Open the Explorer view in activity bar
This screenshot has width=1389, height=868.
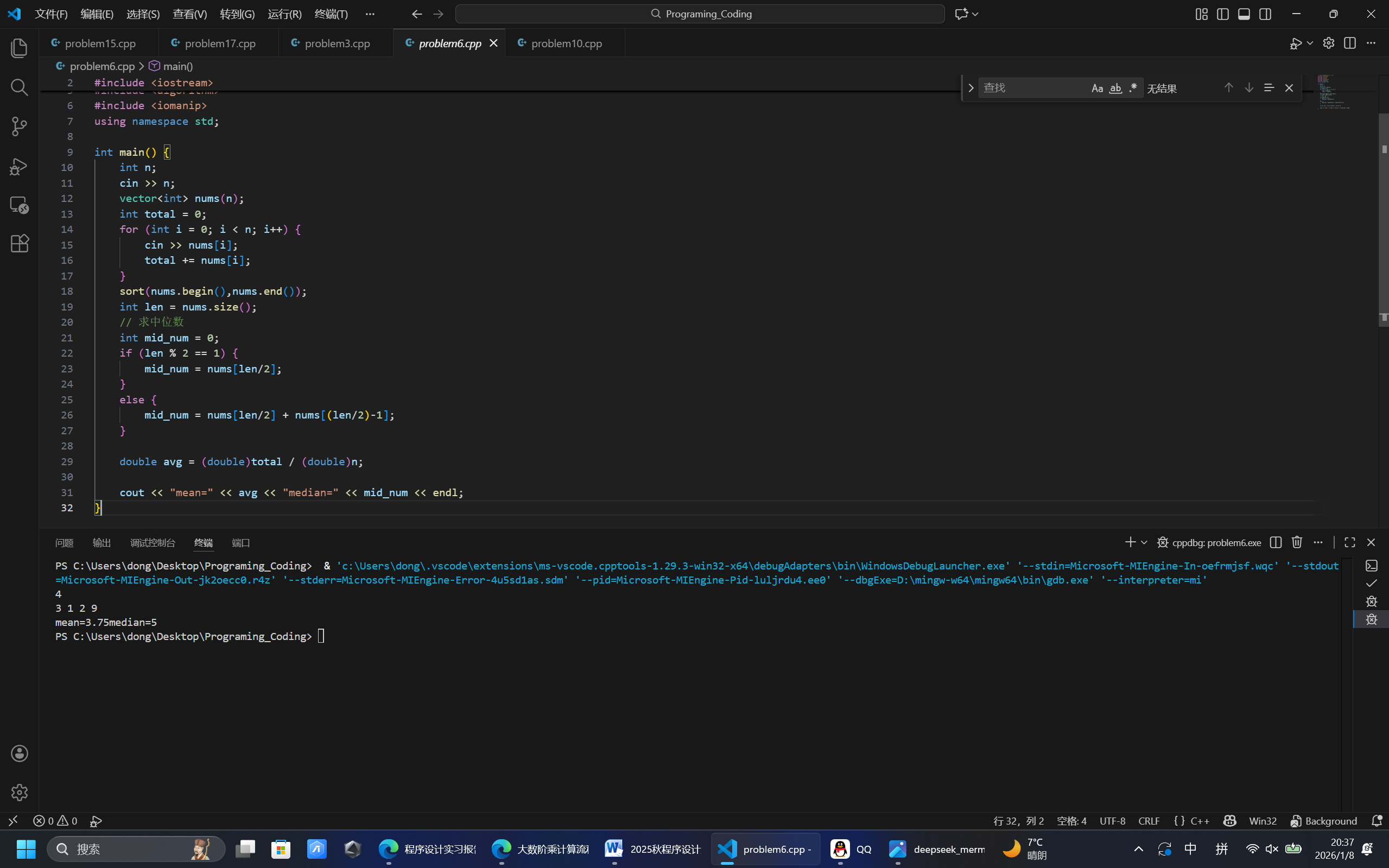[x=20, y=48]
